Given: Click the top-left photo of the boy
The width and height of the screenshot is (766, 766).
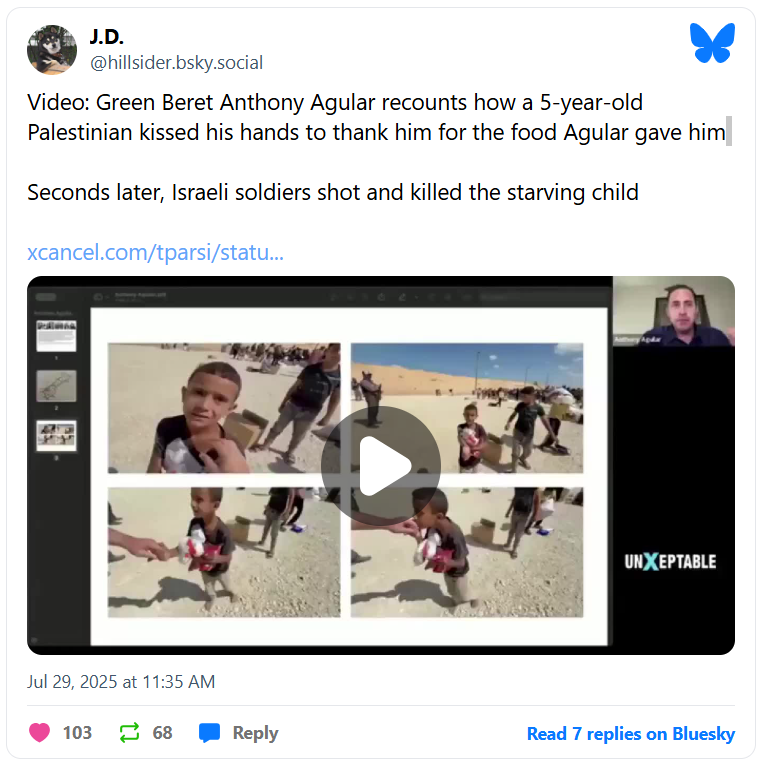Looking at the screenshot, I should pos(224,408).
